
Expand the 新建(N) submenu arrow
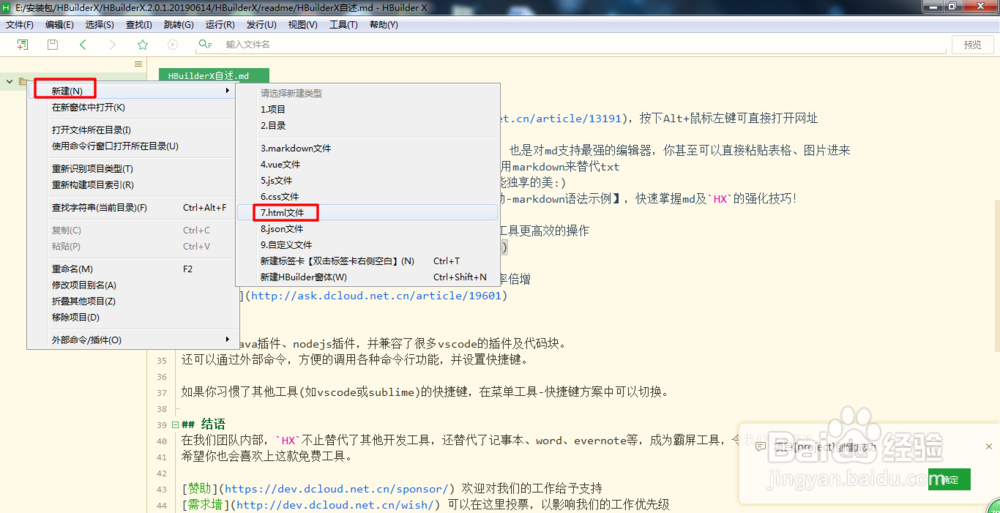[227, 91]
